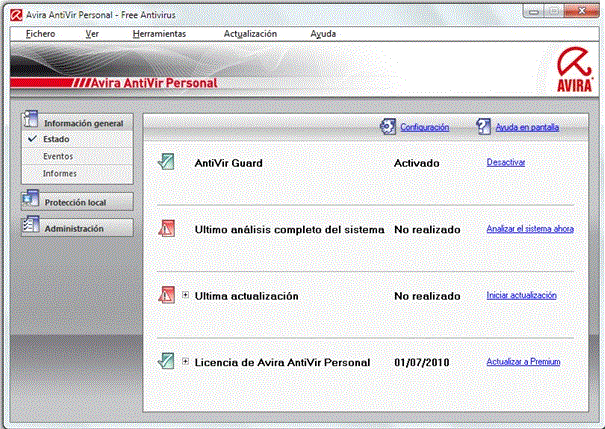Click the Información general sidebar icon
Image resolution: width=605 pixels, height=429 pixels.
31,119
